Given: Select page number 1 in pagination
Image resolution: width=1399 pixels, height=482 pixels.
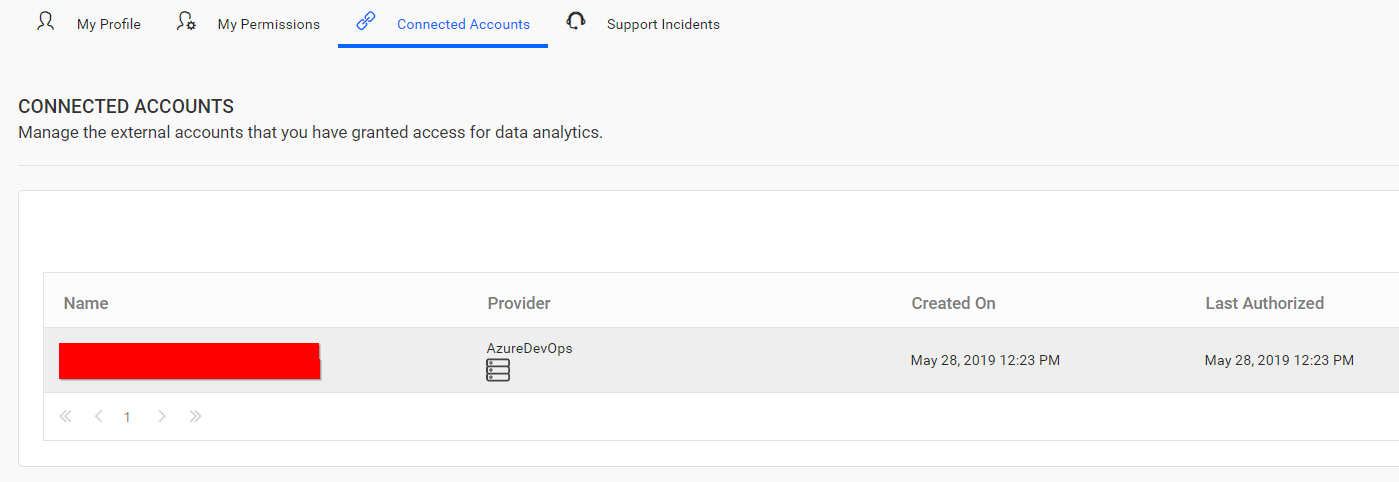Looking at the screenshot, I should pyautogui.click(x=127, y=417).
